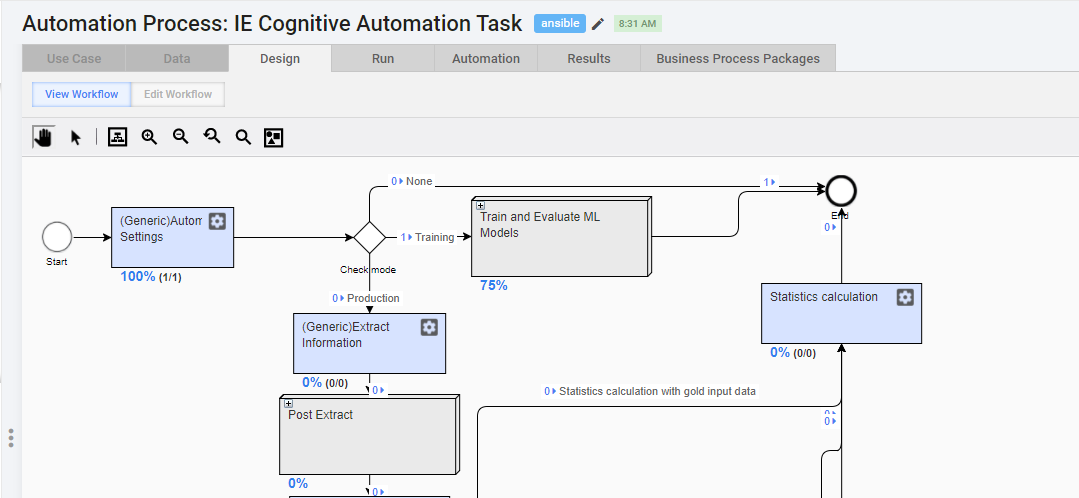Viewport: 1079px width, 498px height.
Task: Click the auto-layout hierarchy diagram icon
Action: coord(118,138)
